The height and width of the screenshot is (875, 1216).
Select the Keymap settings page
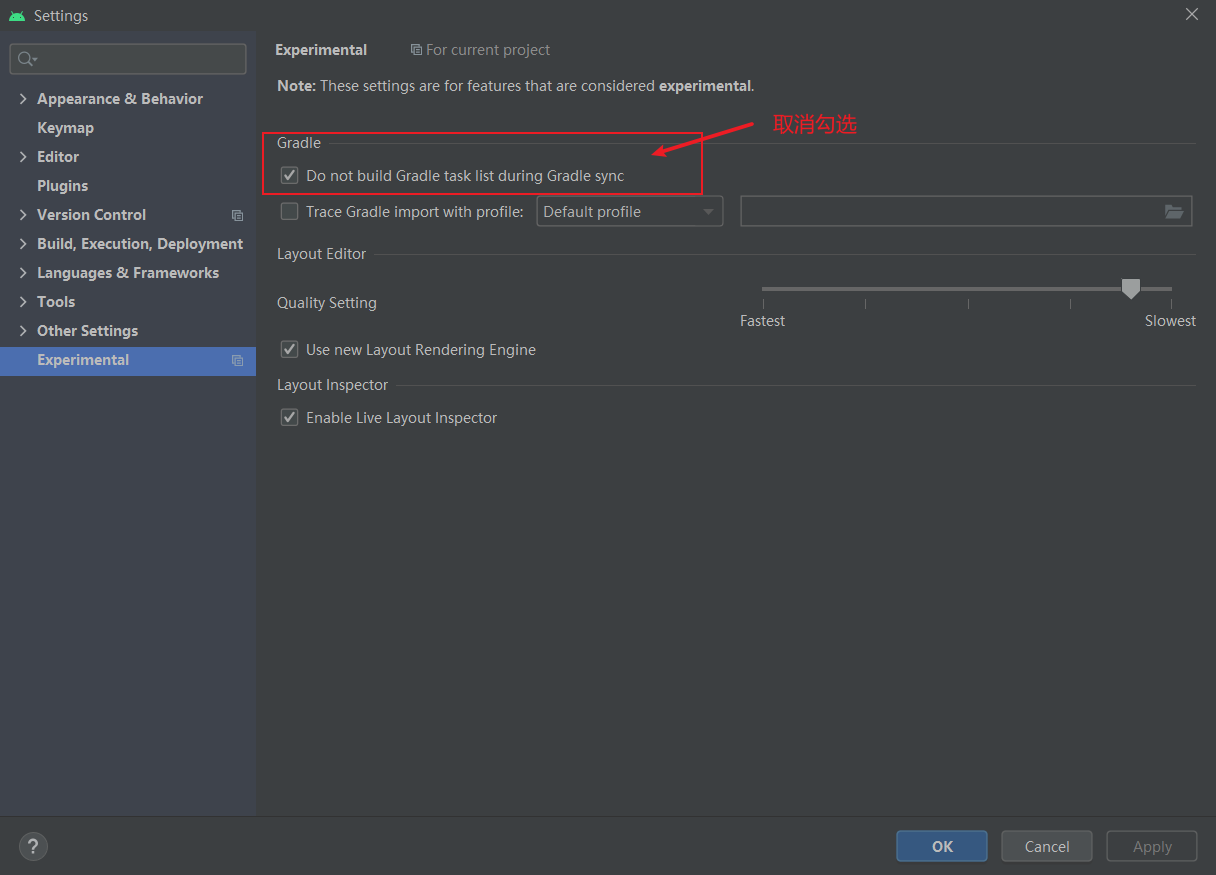pos(65,127)
